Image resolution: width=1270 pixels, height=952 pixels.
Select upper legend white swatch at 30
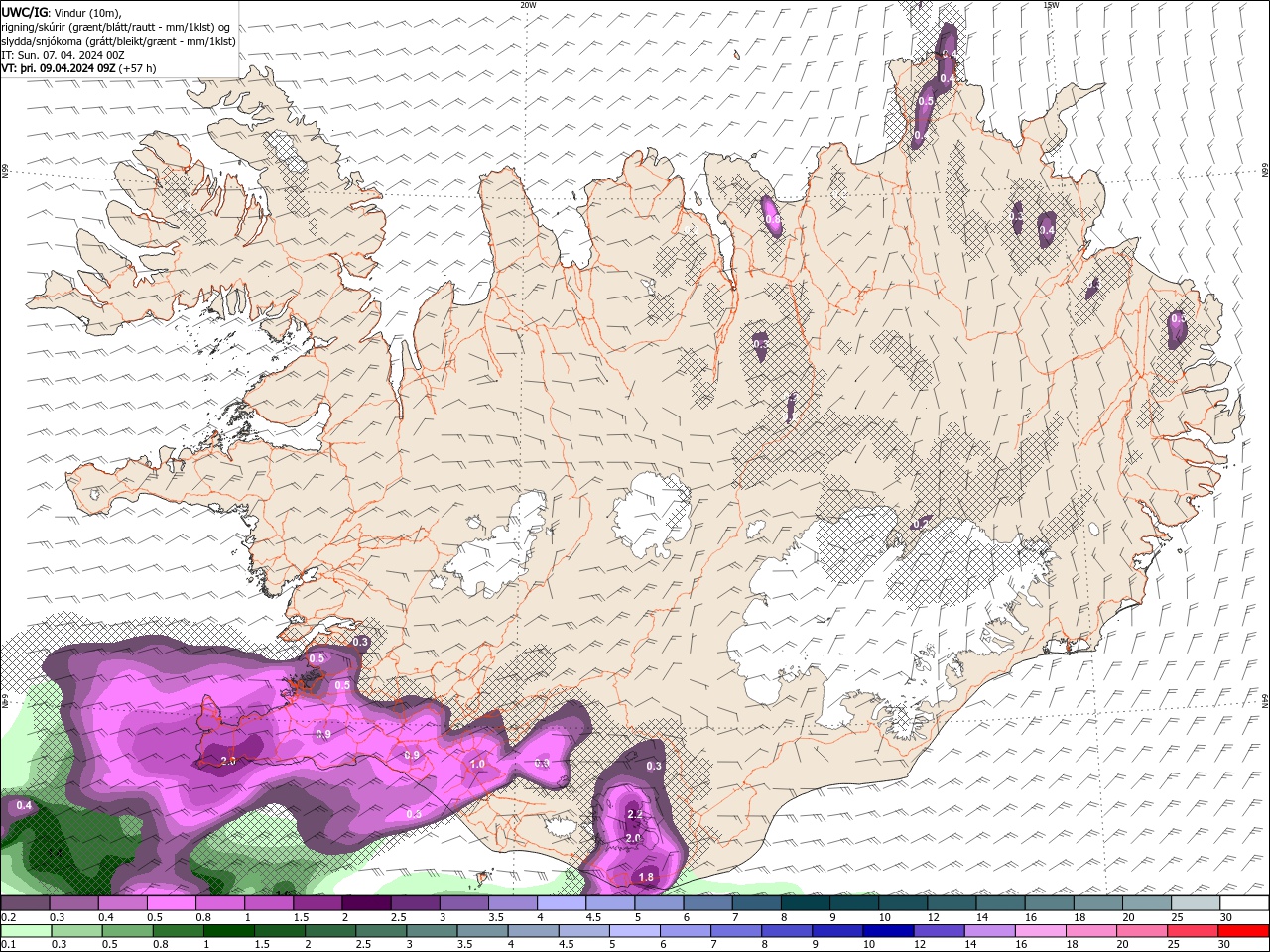[1245, 903]
